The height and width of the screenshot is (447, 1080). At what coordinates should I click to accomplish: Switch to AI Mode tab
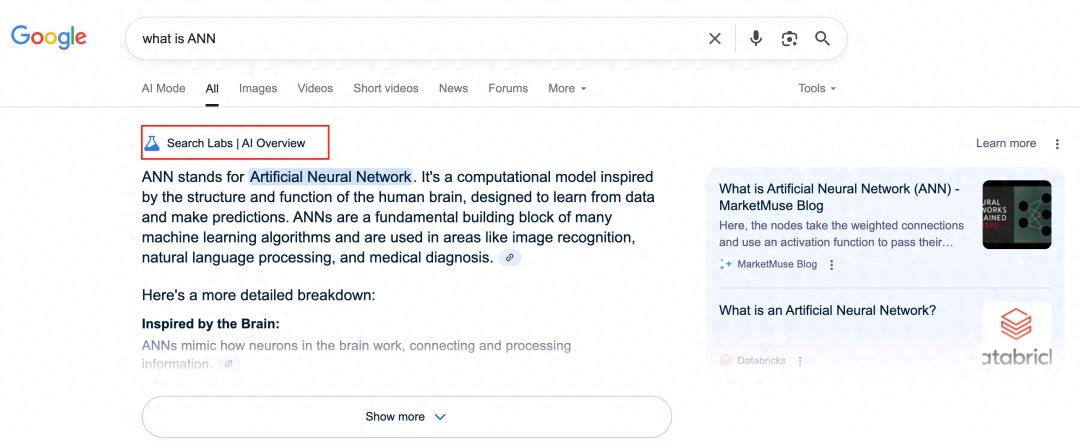coord(163,88)
